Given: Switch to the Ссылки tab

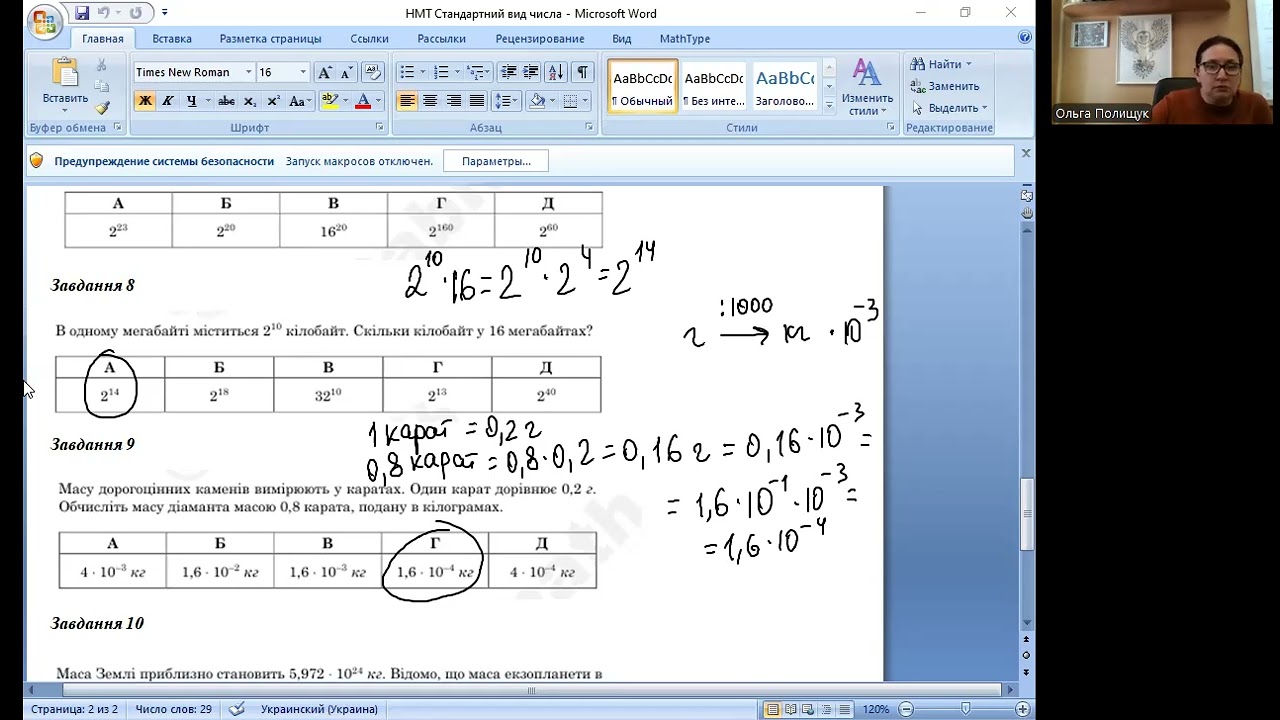Looking at the screenshot, I should tap(369, 39).
